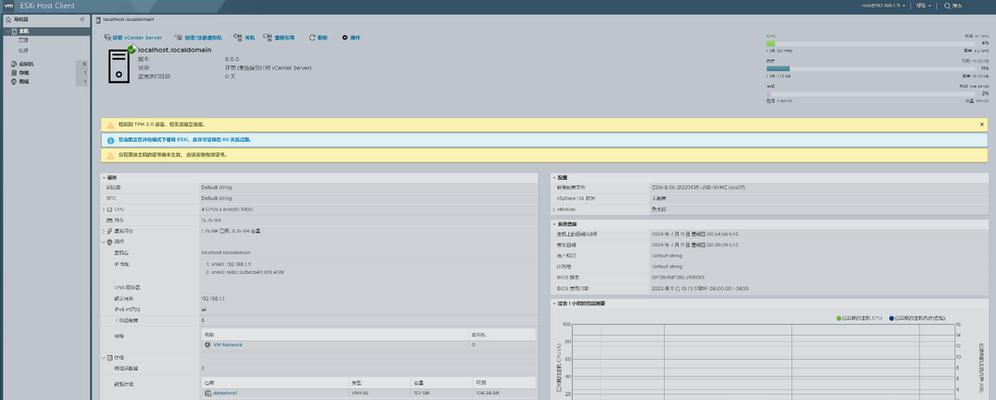Click Create/Register VM button

198,38
